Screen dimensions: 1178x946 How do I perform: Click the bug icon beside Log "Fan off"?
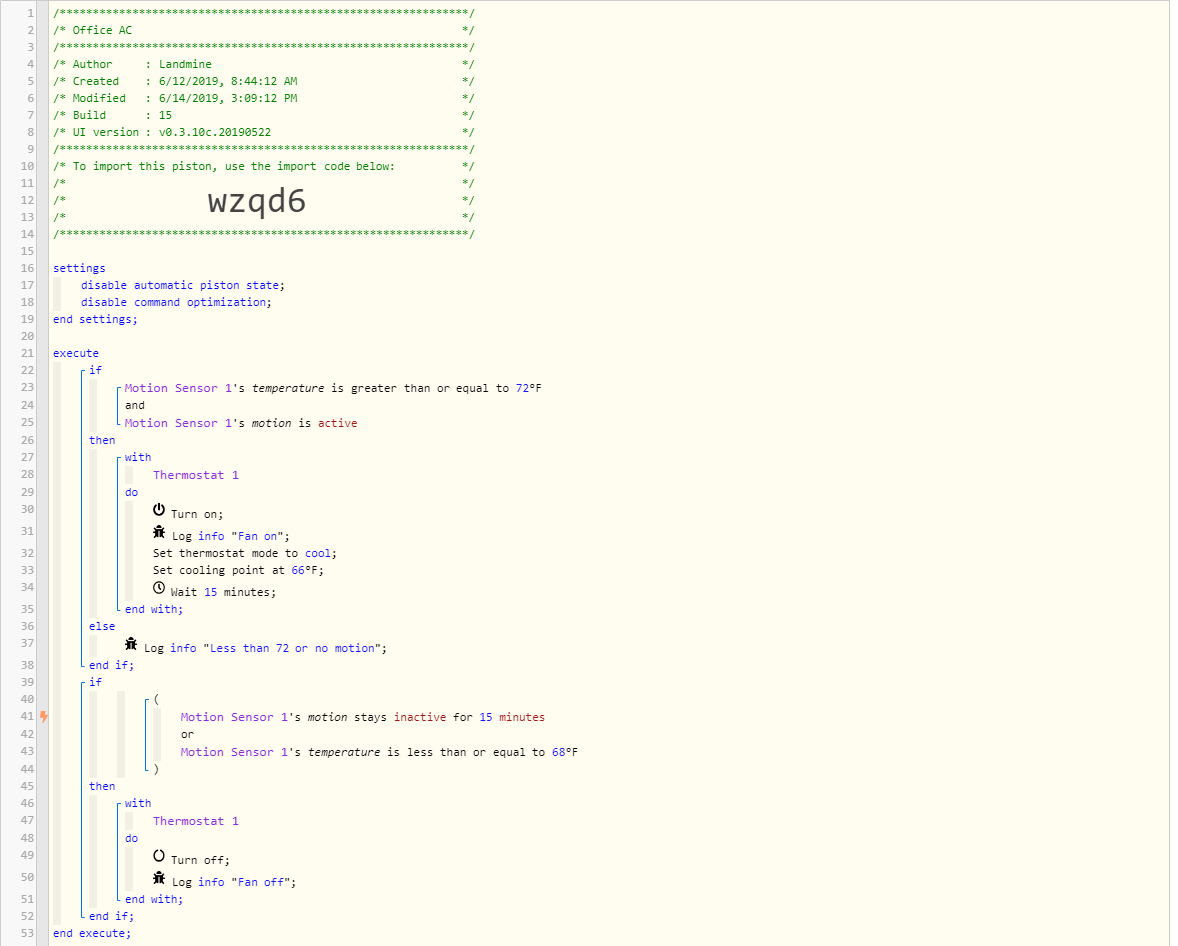(x=159, y=878)
